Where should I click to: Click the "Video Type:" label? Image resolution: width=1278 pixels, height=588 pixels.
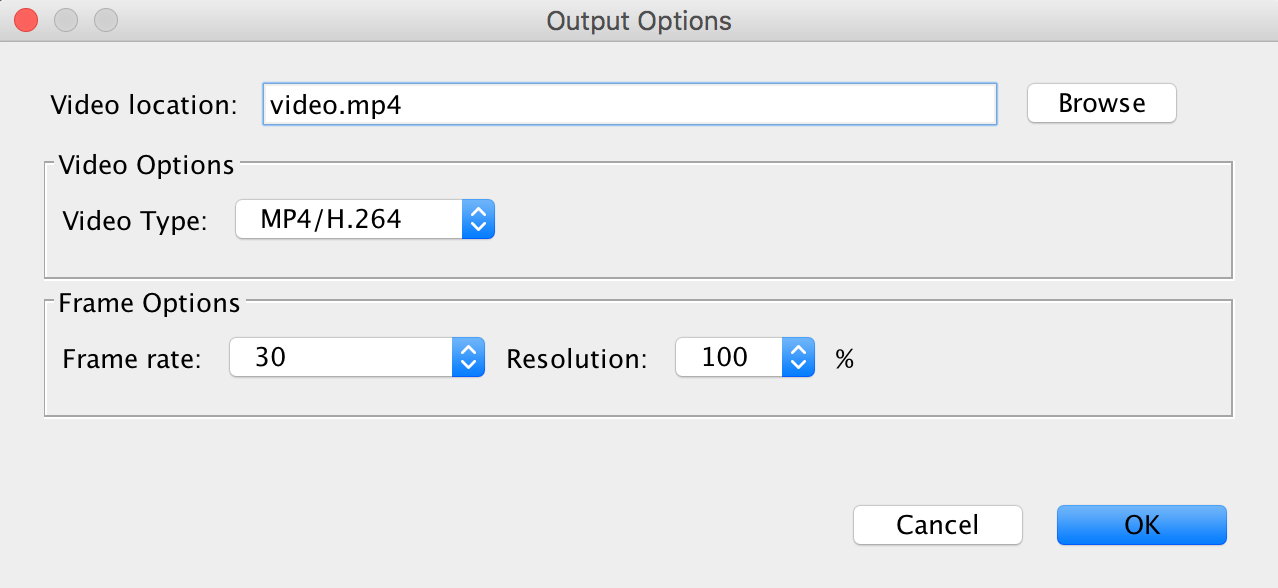tap(135, 221)
